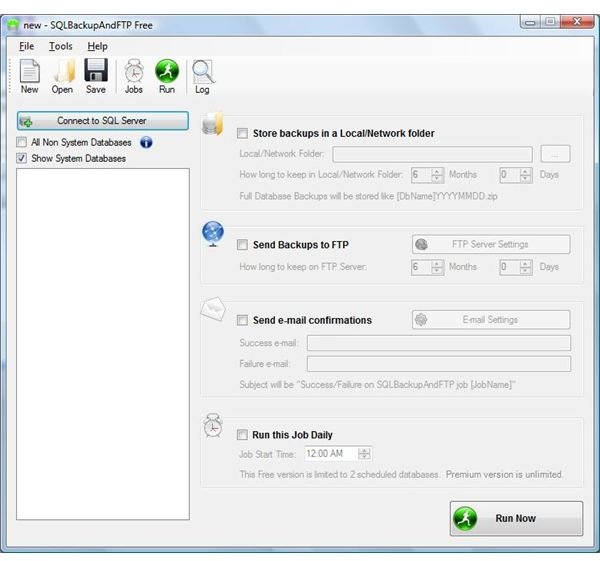Click Connect to SQL Server button
Screen dimensions: 600x561
[x=103, y=121]
